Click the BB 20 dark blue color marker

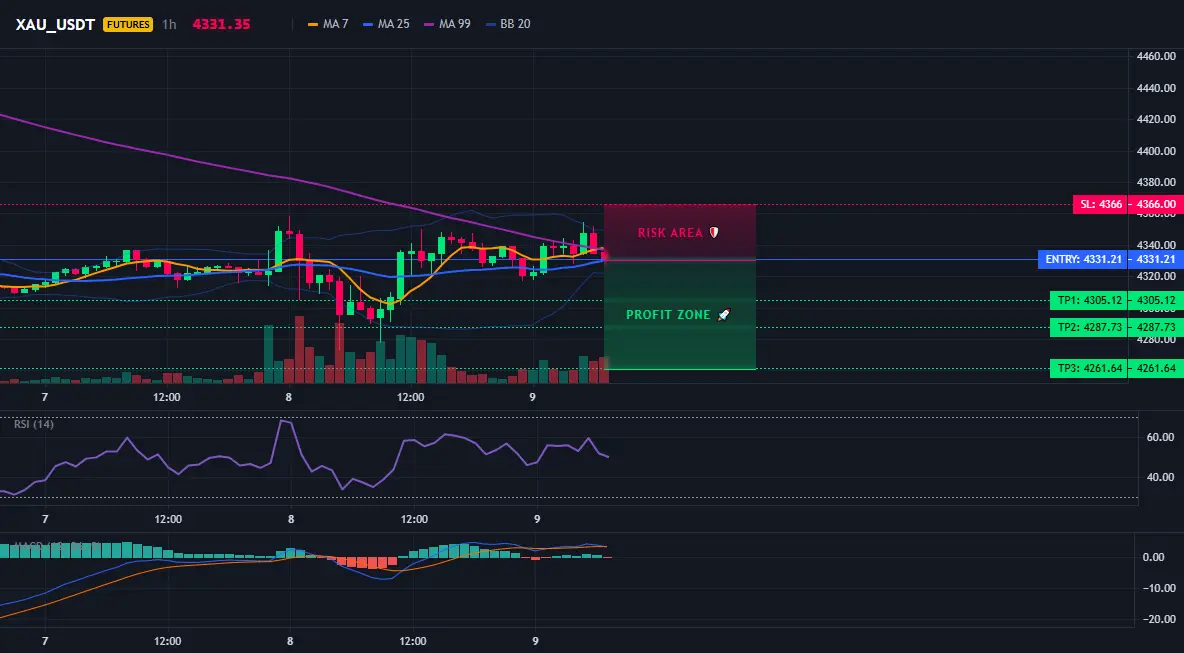(x=491, y=24)
